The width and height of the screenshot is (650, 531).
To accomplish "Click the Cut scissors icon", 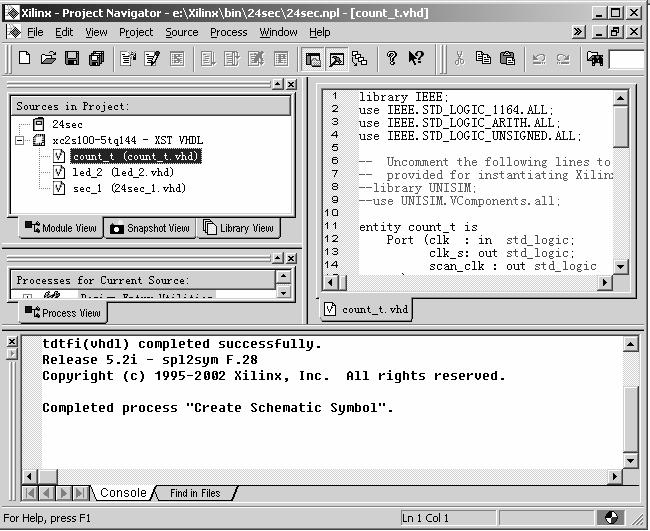I will coord(459,58).
